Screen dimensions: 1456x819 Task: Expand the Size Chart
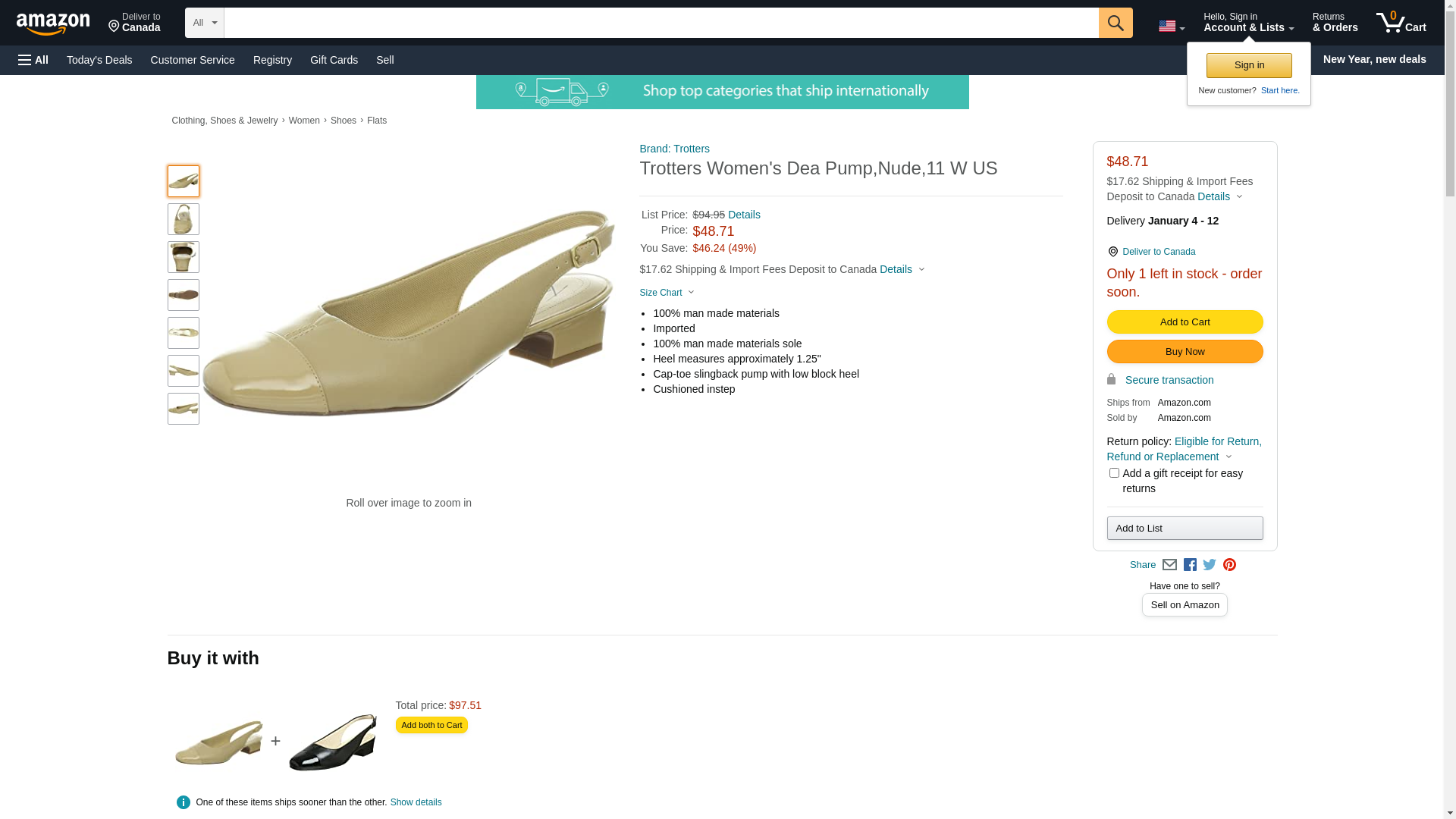tap(667, 293)
